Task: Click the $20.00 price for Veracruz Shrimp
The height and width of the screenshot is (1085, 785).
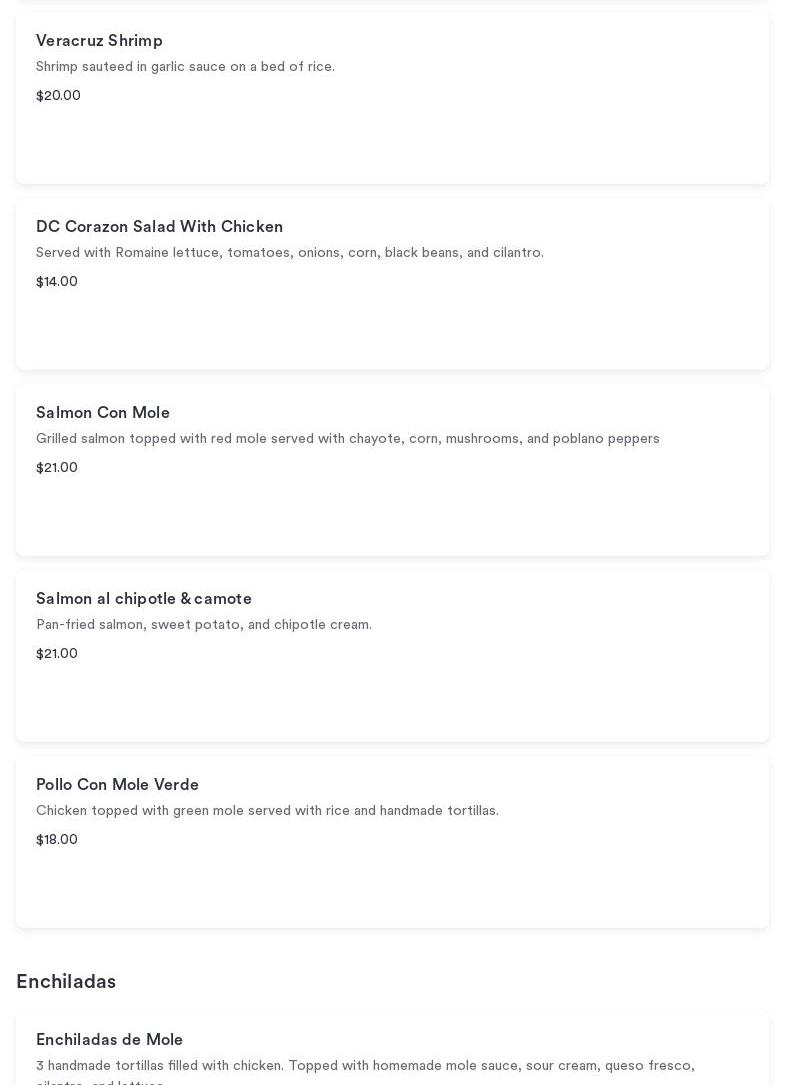Action: pos(58,96)
